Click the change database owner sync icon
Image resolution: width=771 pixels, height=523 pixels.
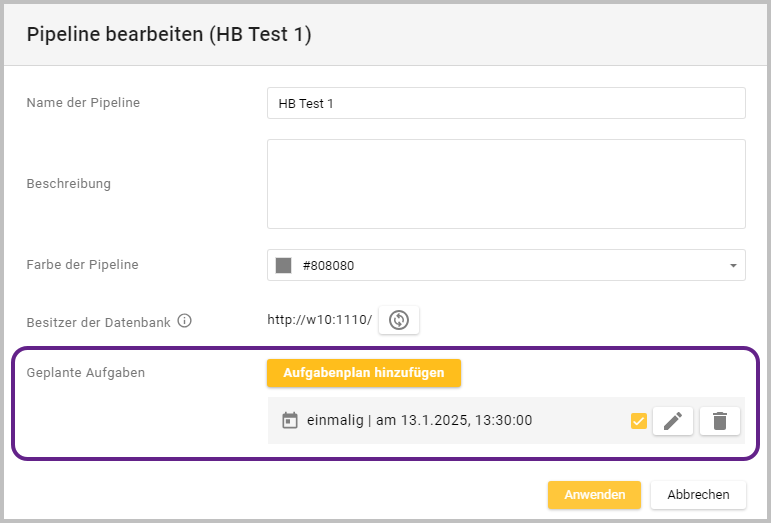pos(399,320)
